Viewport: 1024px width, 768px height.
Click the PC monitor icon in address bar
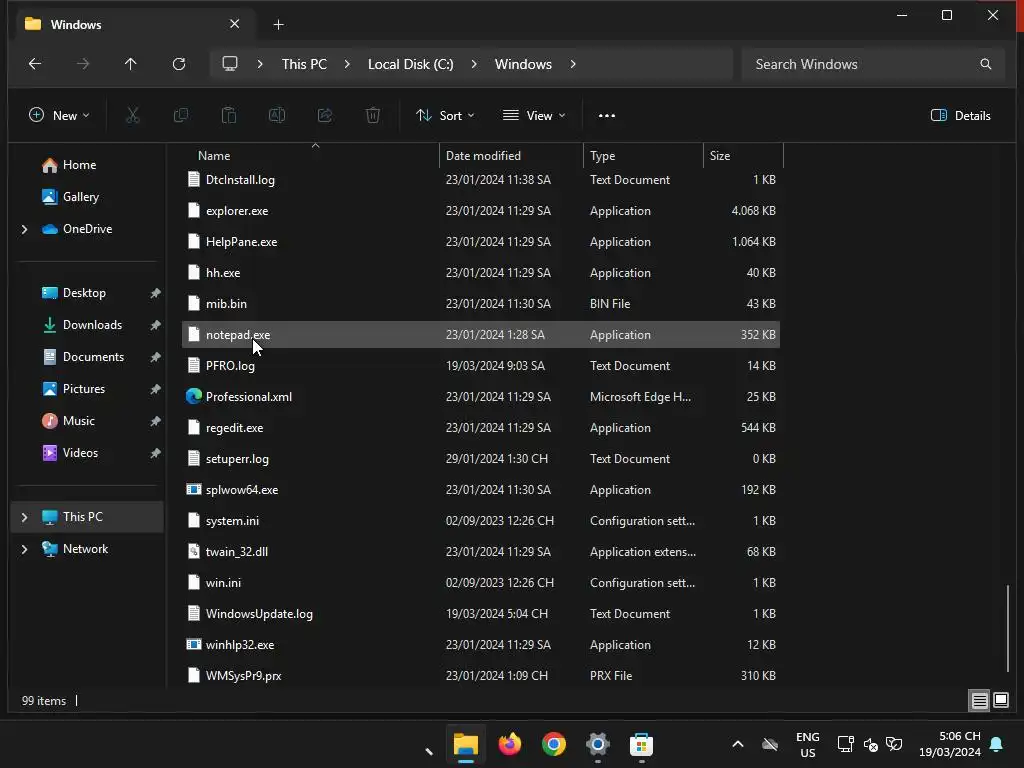(230, 64)
